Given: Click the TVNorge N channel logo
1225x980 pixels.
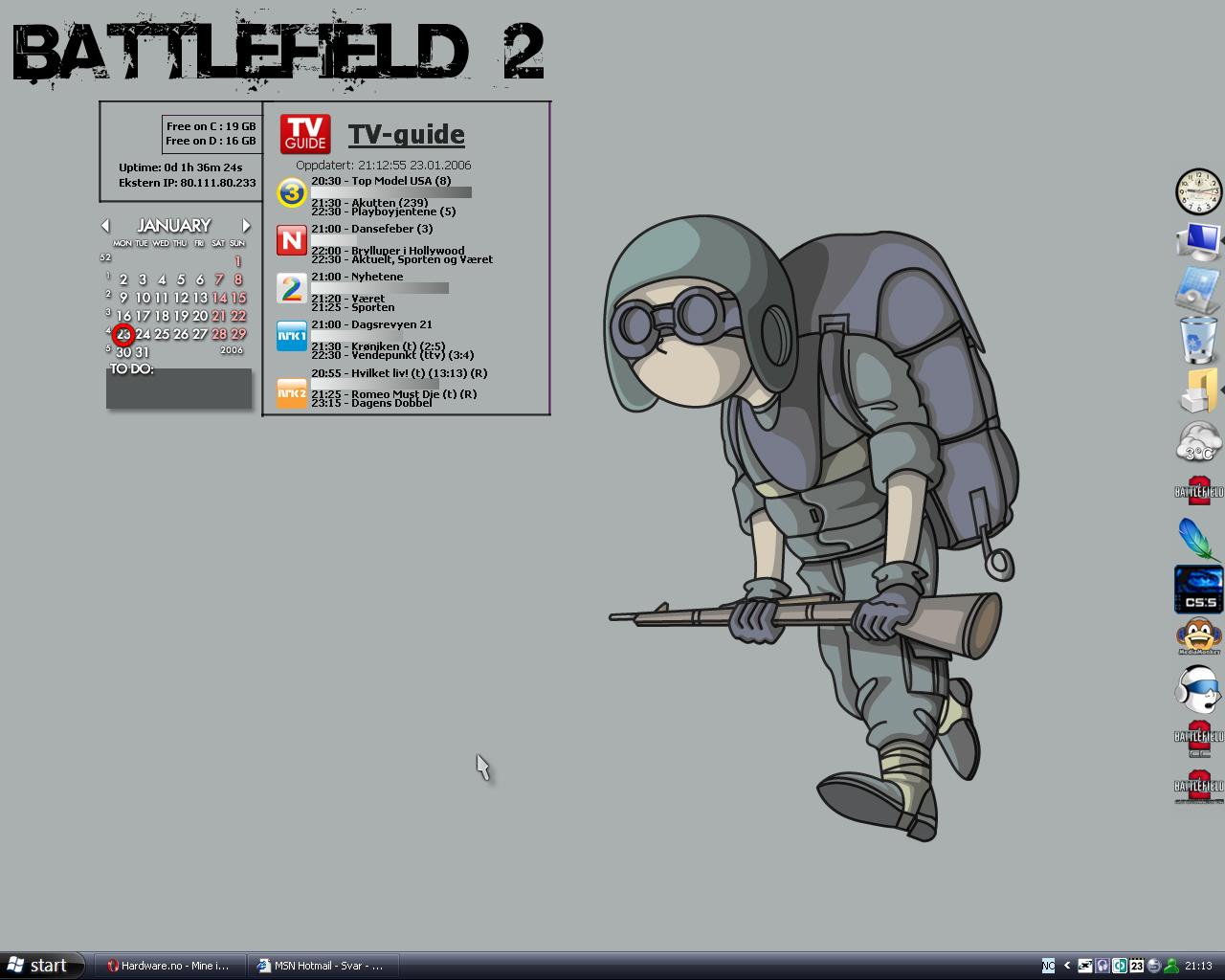Looking at the screenshot, I should click(x=292, y=240).
